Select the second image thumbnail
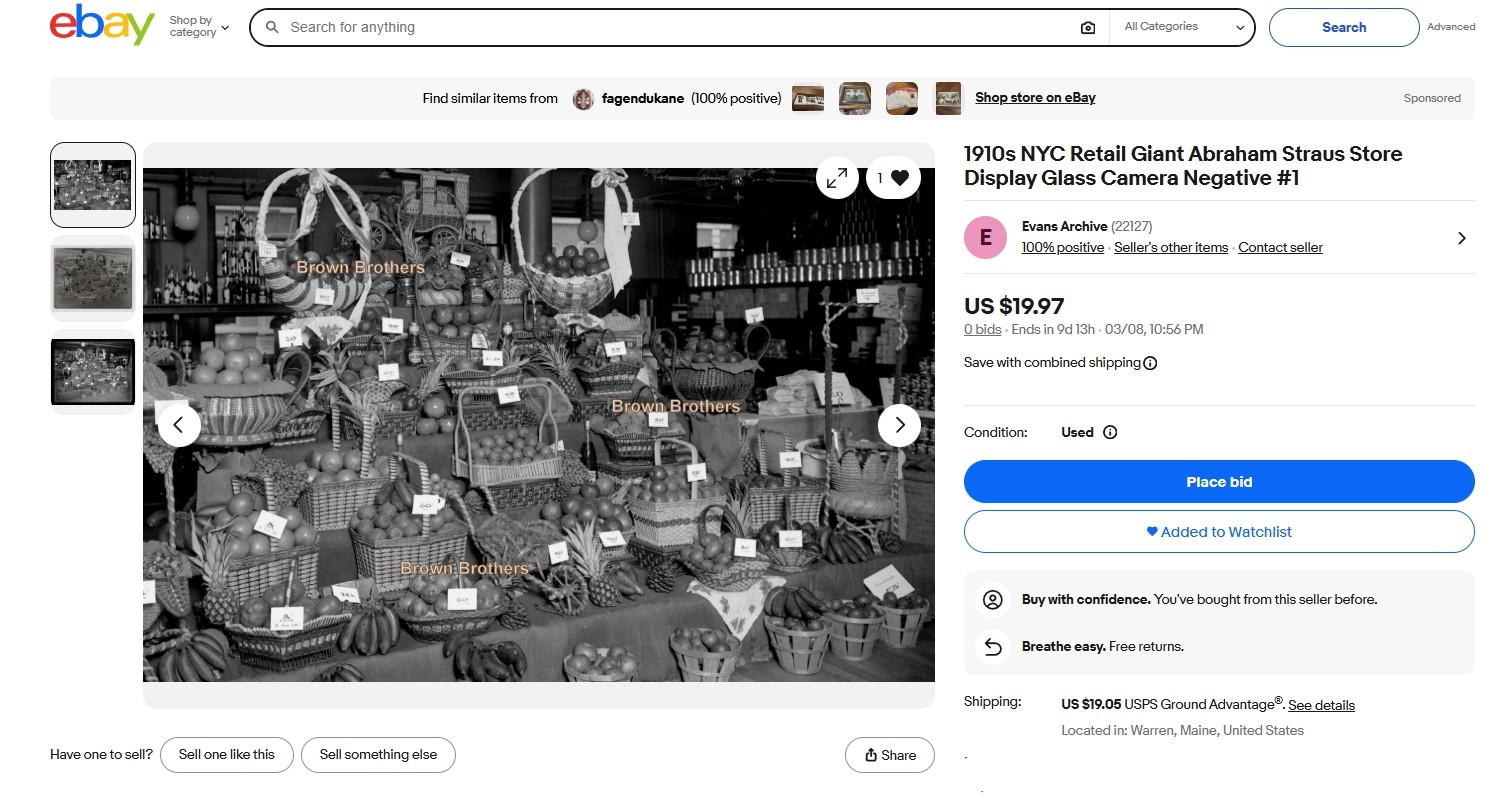 click(x=93, y=279)
